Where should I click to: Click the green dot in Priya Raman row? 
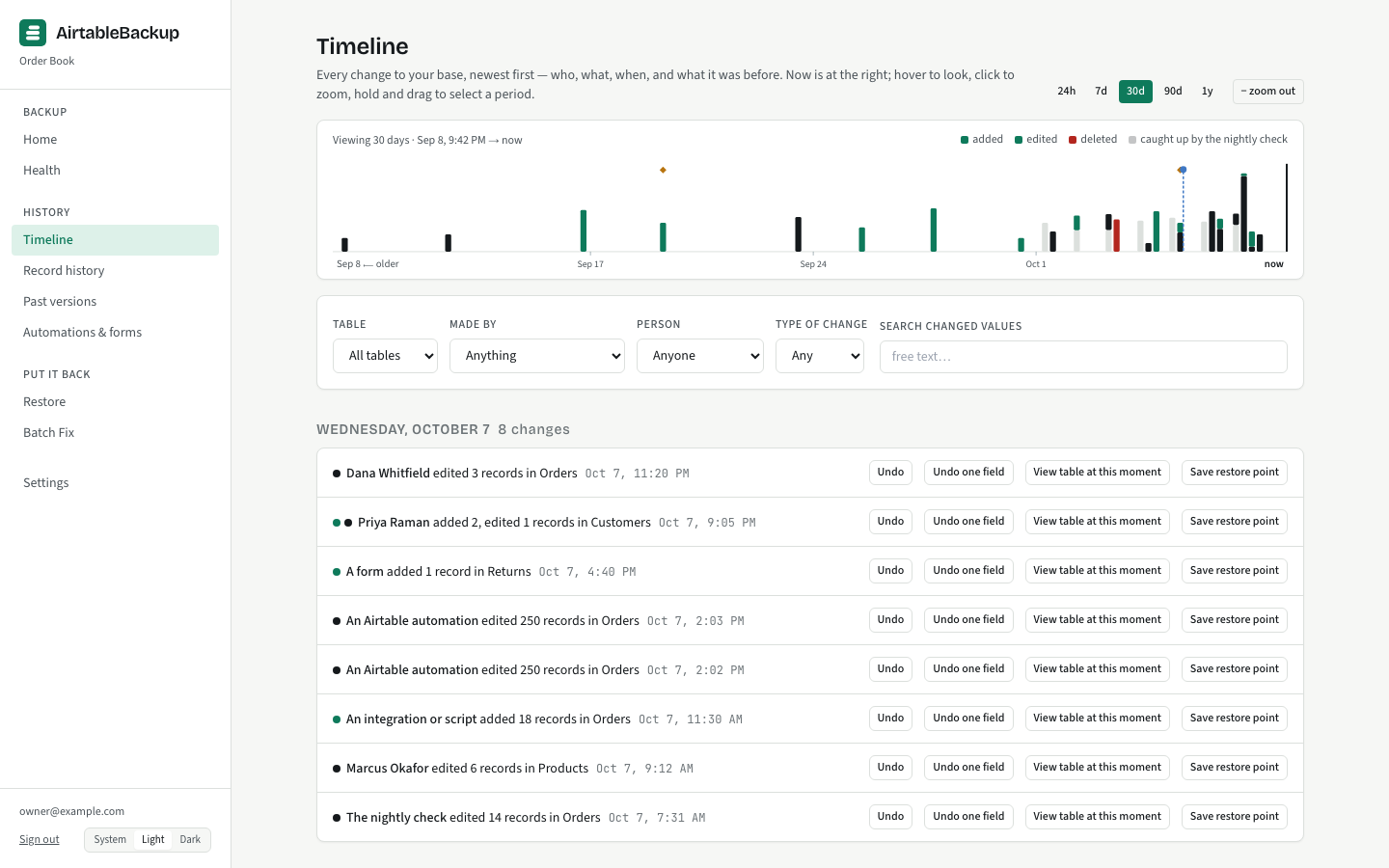[337, 523]
